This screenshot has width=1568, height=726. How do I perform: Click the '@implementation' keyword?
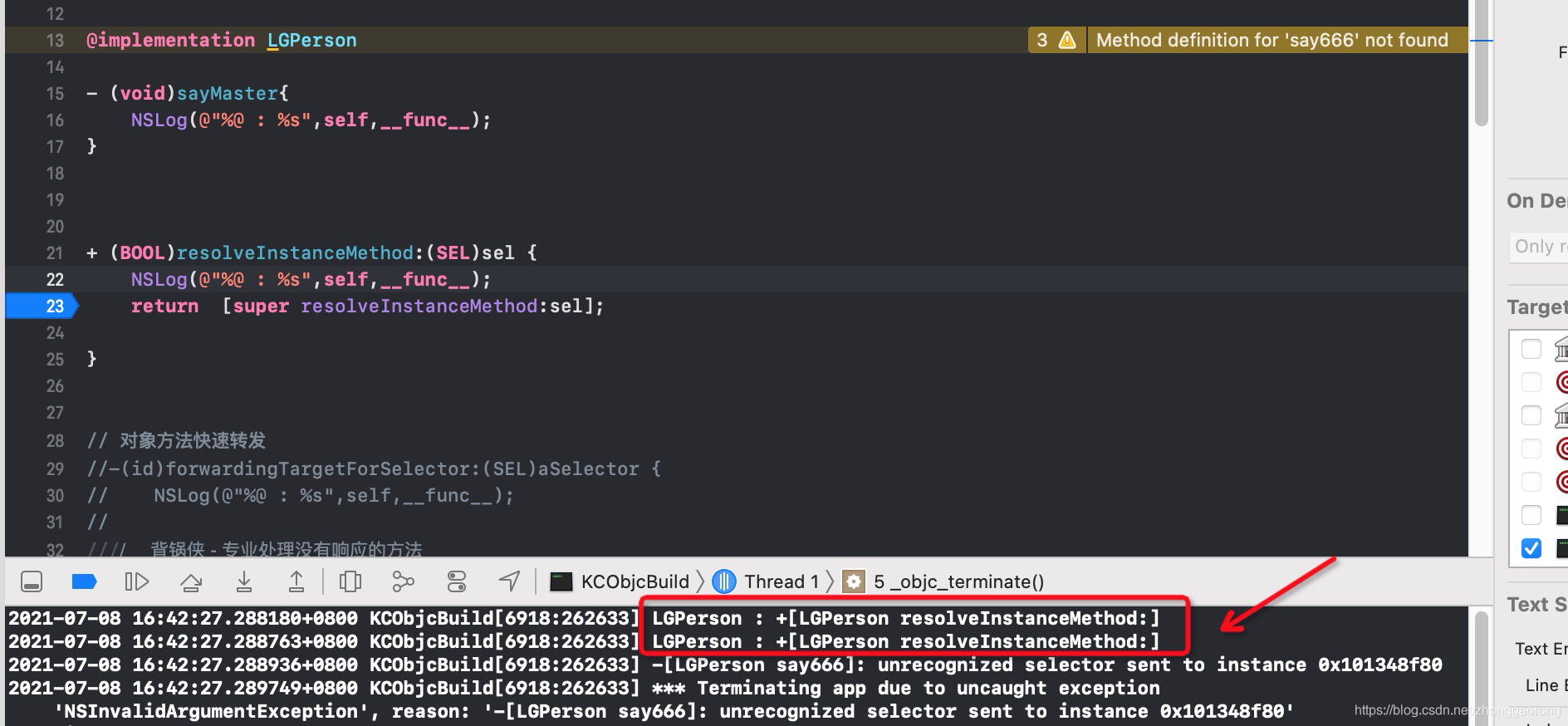pyautogui.click(x=170, y=40)
